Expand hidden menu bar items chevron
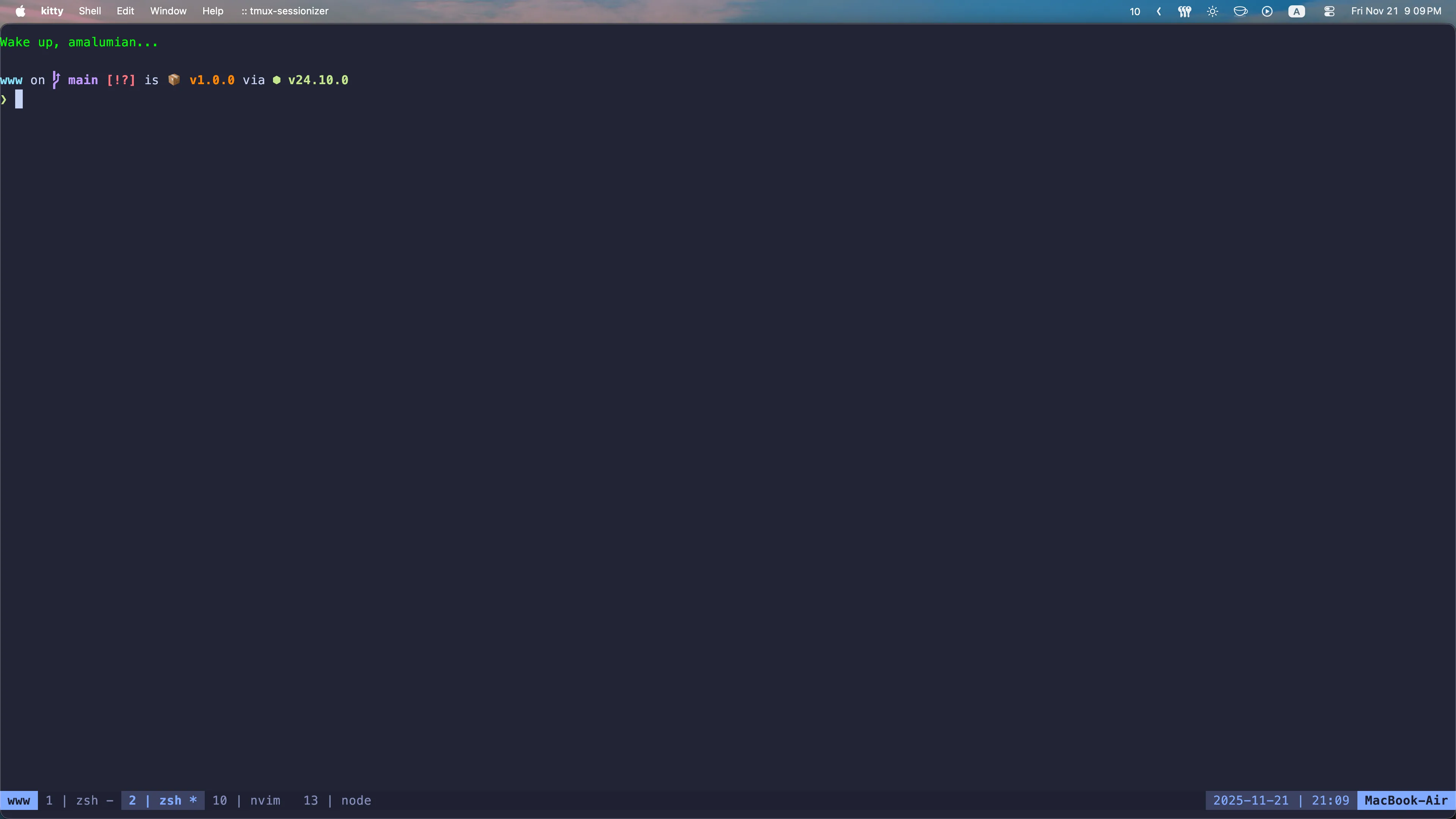 point(1159,11)
